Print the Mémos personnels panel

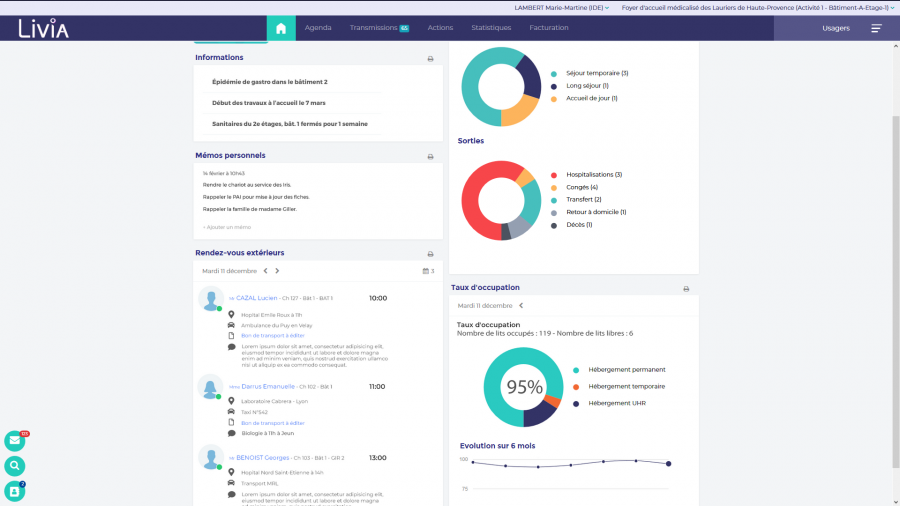430,157
